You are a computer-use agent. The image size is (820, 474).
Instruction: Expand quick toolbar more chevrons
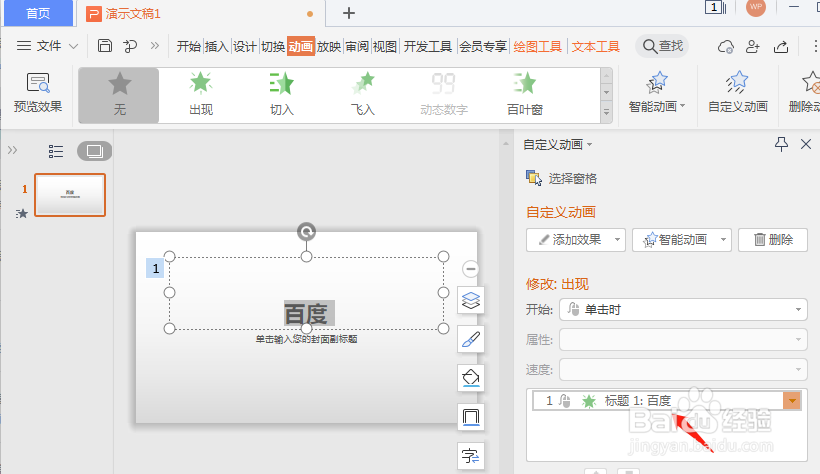(x=155, y=46)
